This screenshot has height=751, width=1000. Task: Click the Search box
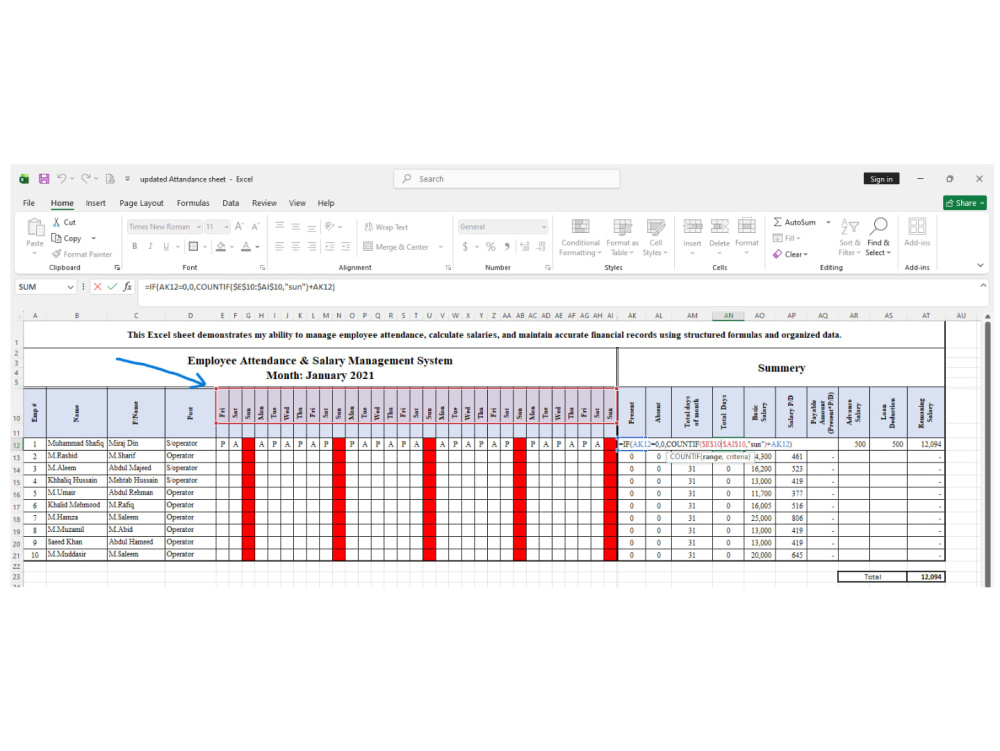pos(507,179)
